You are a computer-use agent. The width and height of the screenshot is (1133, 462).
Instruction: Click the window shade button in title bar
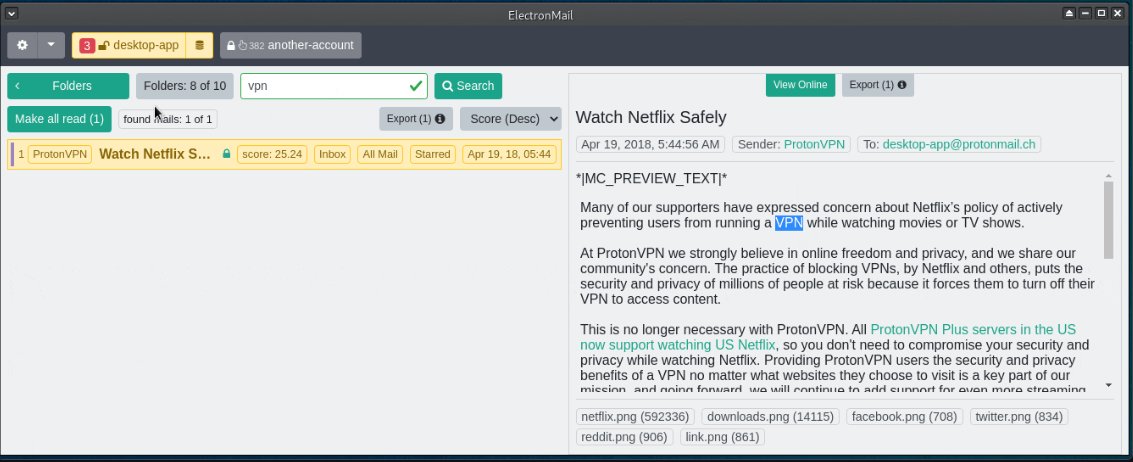point(1069,13)
